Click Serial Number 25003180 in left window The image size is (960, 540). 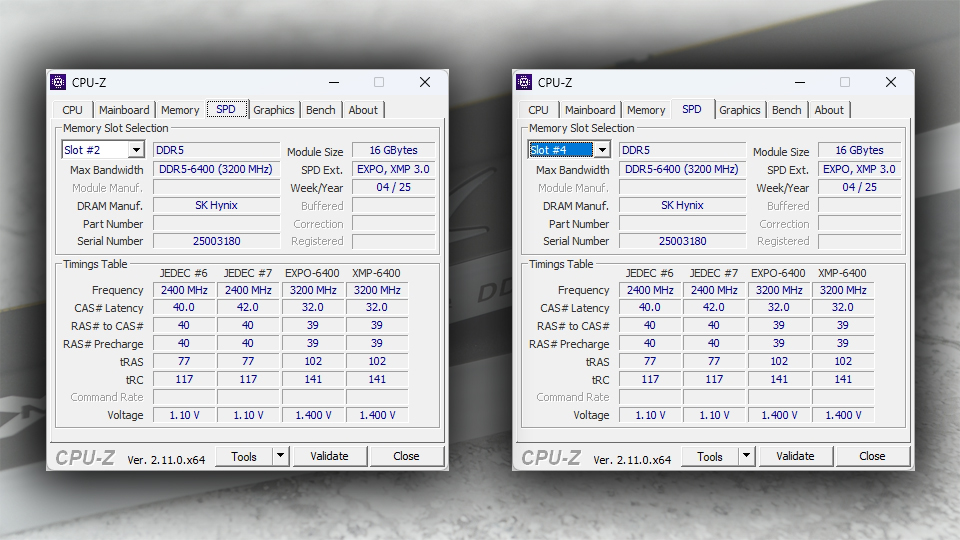click(x=216, y=241)
